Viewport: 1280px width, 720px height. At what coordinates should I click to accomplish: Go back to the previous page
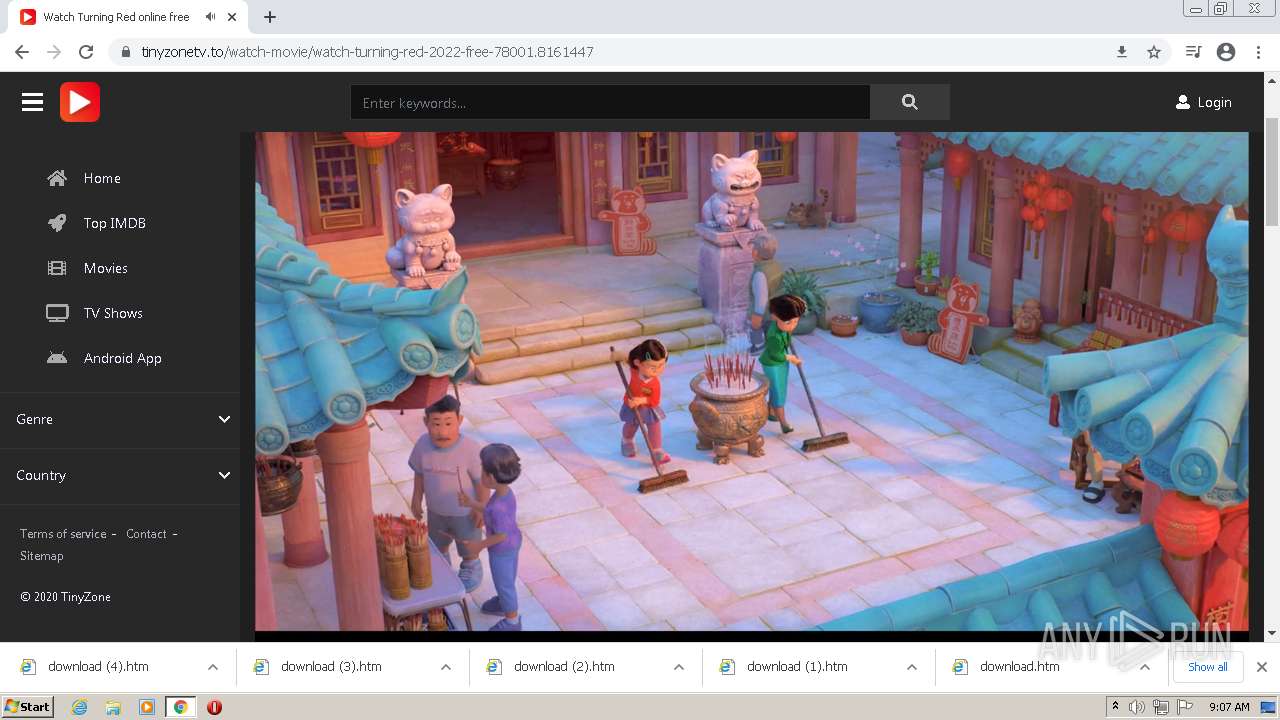[22, 52]
